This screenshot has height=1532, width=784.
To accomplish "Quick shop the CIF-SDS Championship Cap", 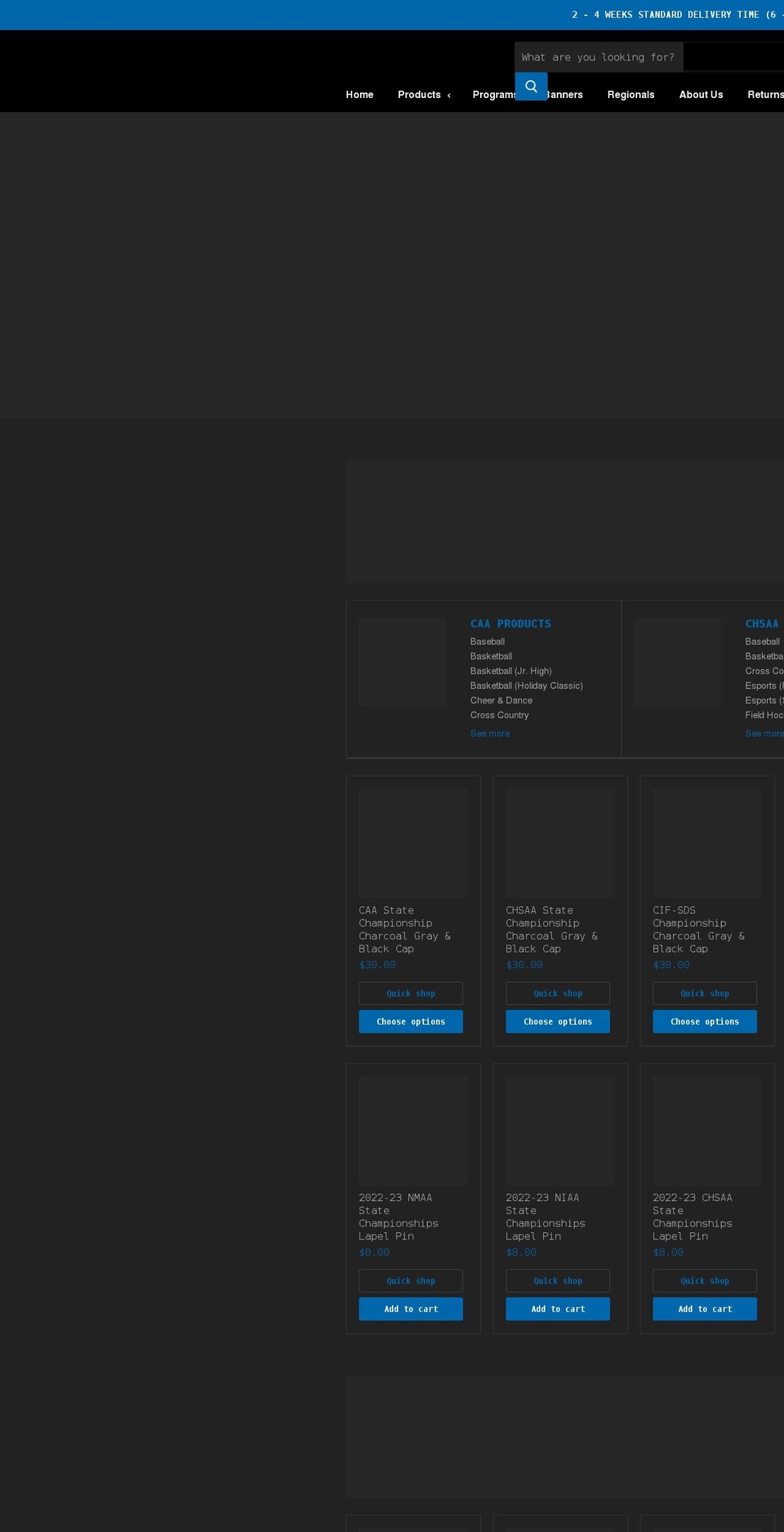I will pos(705,994).
